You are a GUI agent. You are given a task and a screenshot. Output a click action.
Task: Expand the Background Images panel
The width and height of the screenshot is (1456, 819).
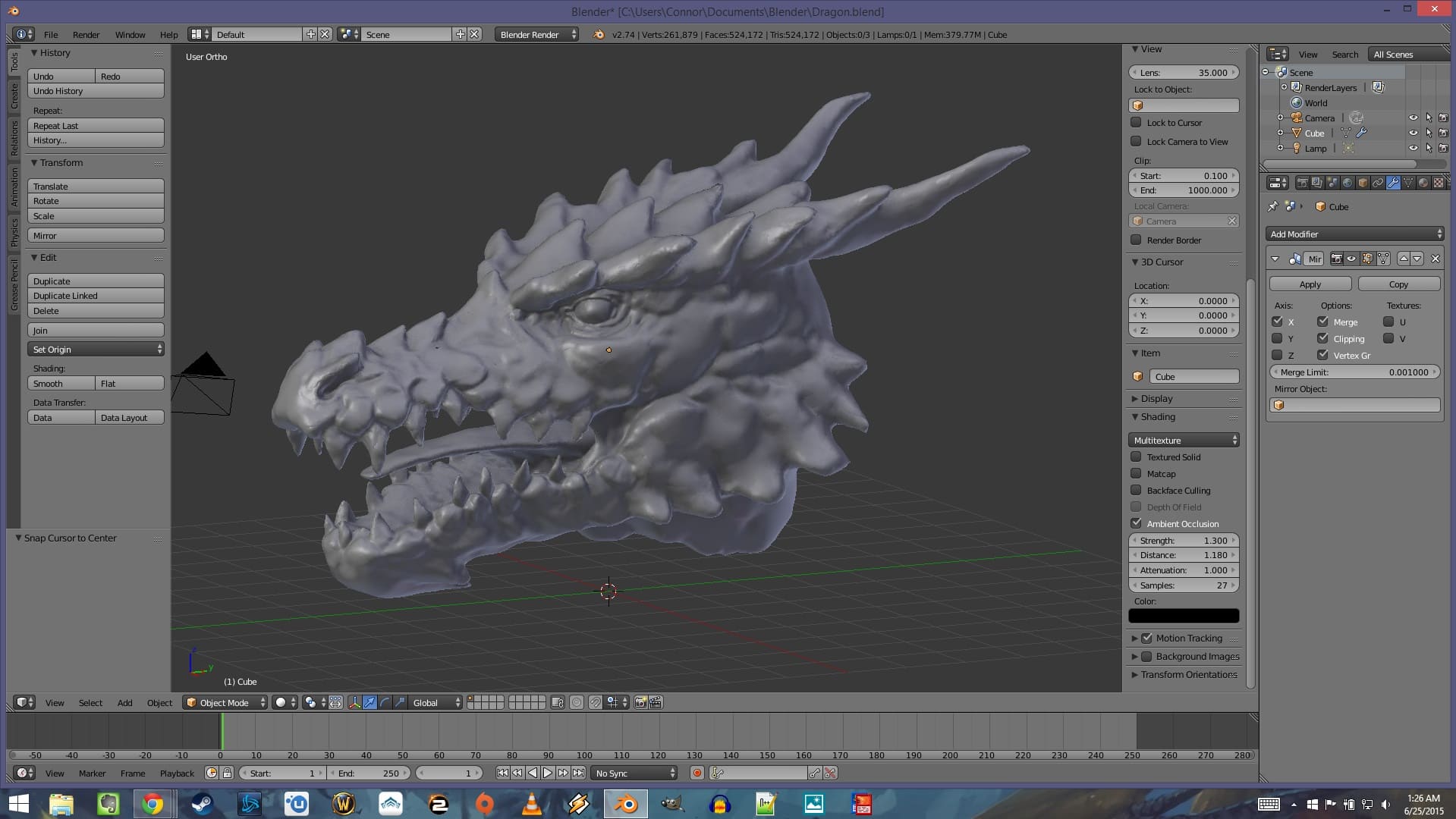click(x=1184, y=657)
